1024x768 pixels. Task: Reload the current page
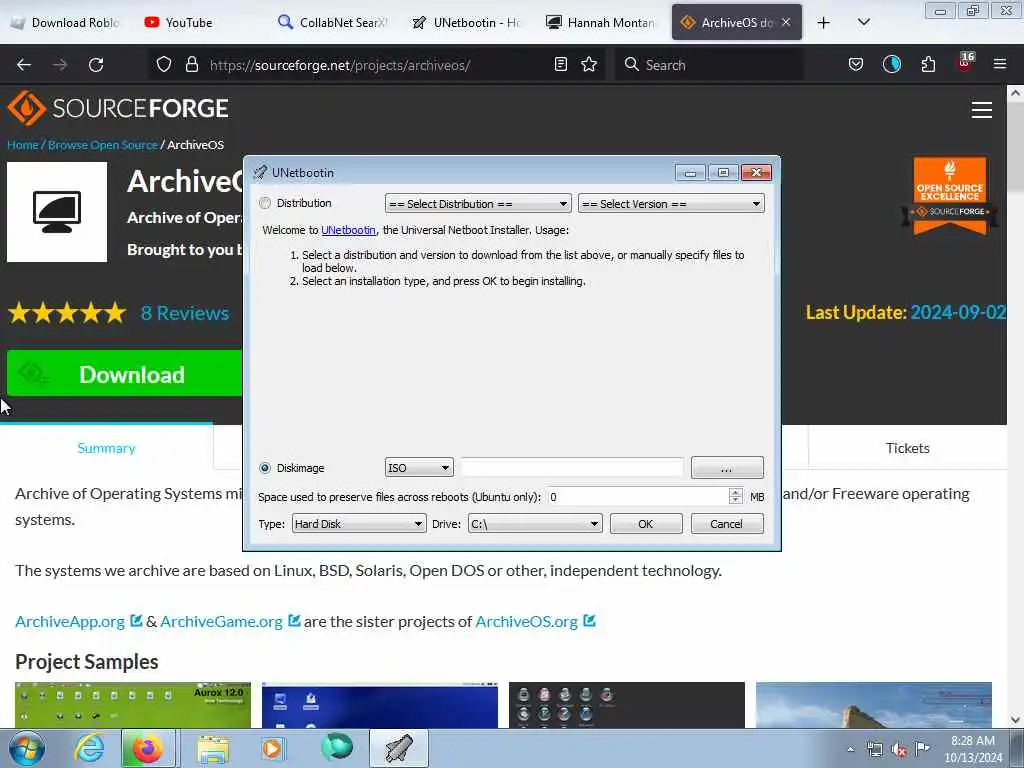click(96, 65)
